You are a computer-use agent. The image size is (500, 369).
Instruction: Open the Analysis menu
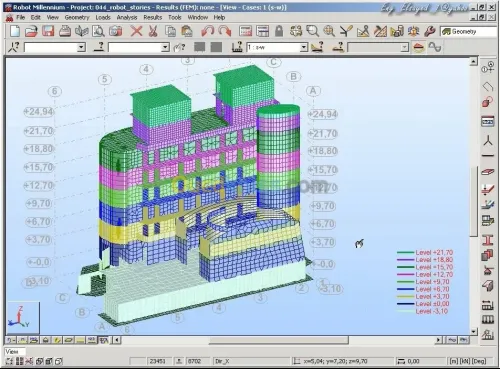coord(127,17)
